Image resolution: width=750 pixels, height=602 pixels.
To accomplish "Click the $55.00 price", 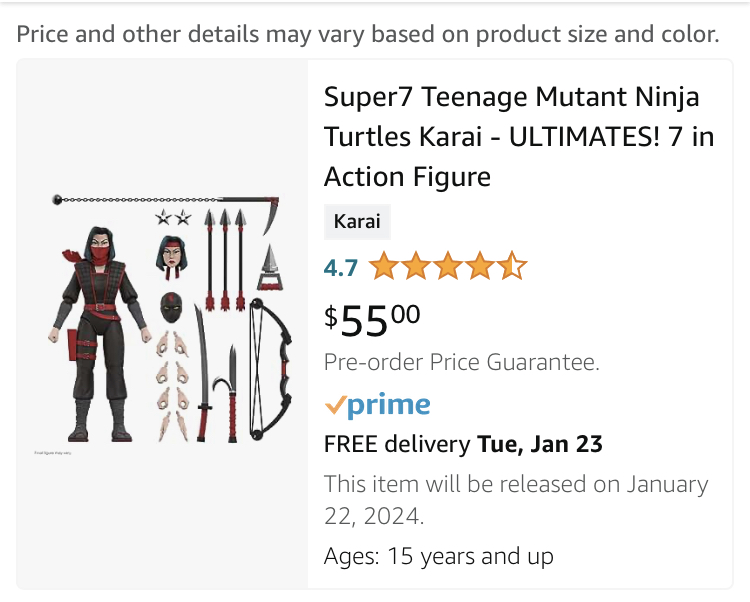I will [x=372, y=319].
